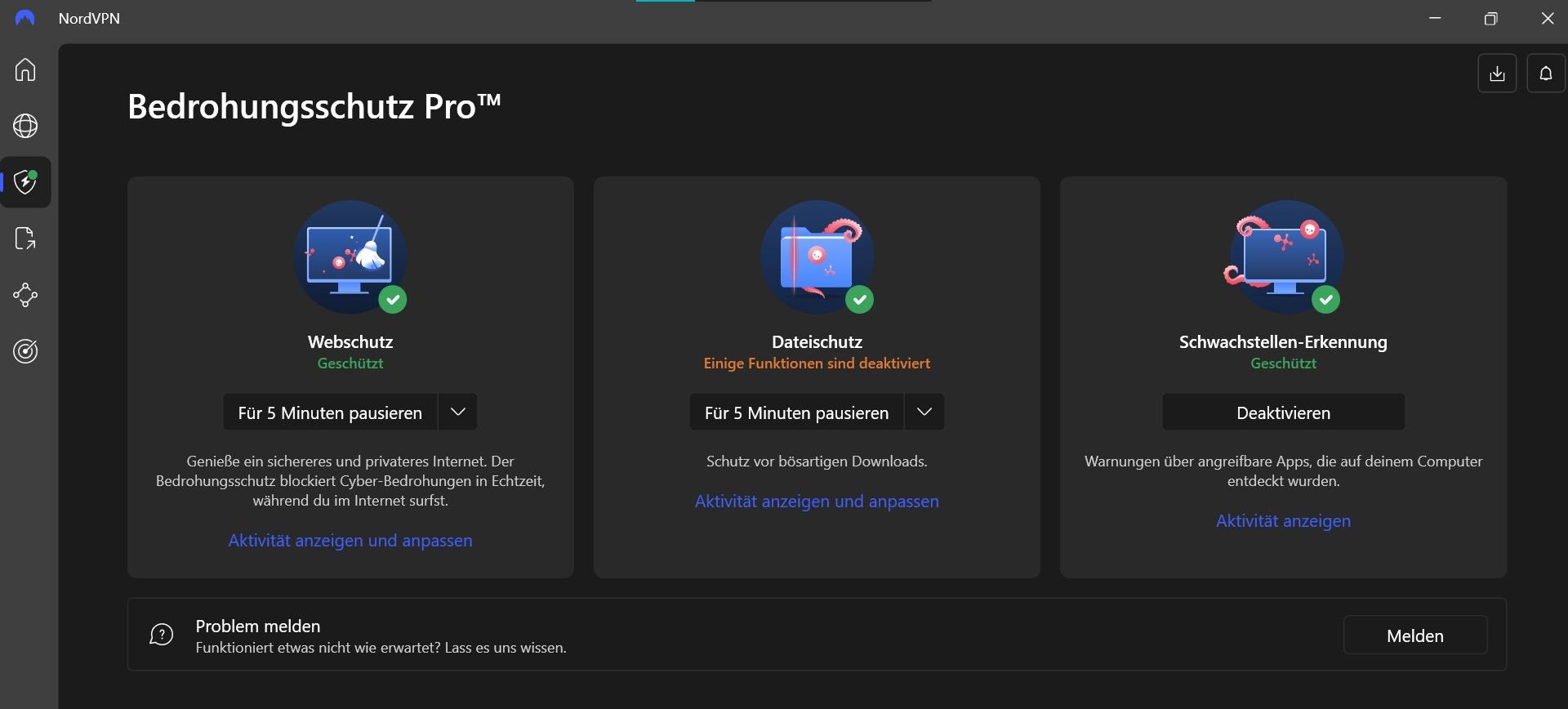Image resolution: width=1568 pixels, height=709 pixels.
Task: Click the Schwachstellen-Erkennung monitor illustration
Action: click(x=1283, y=257)
